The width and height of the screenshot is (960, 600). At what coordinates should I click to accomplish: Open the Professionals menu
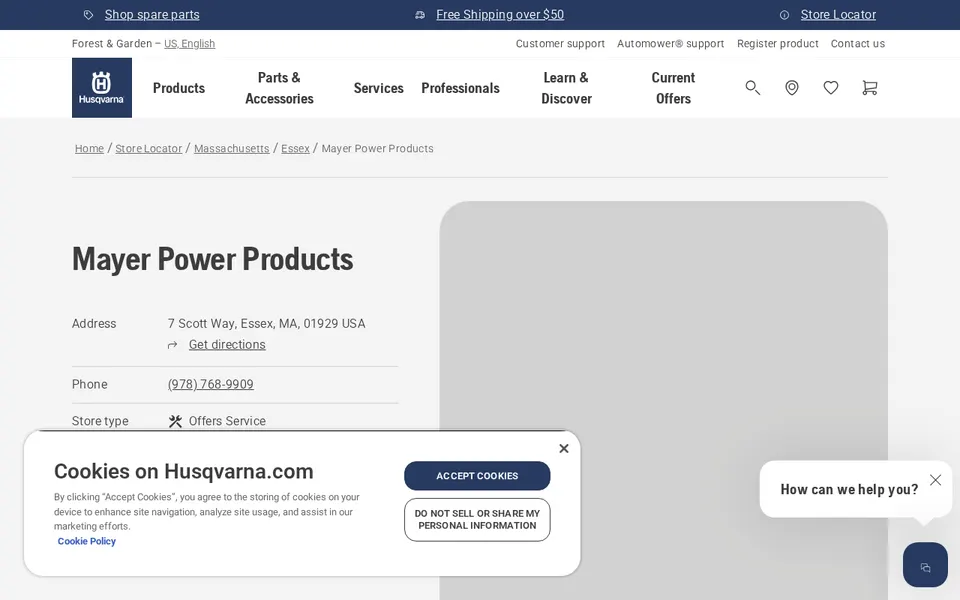click(x=460, y=88)
